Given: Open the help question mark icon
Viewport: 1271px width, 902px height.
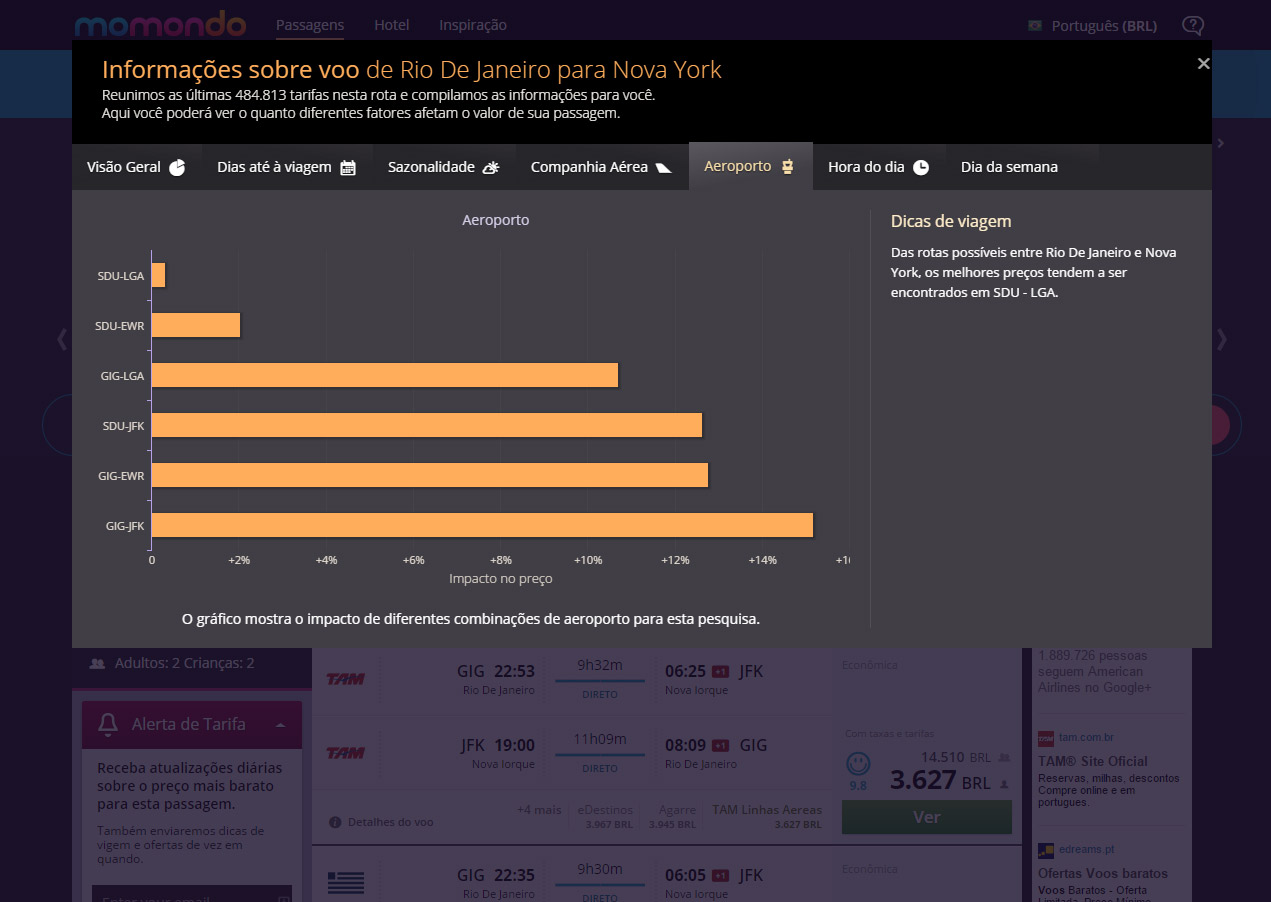Looking at the screenshot, I should coord(1192,26).
